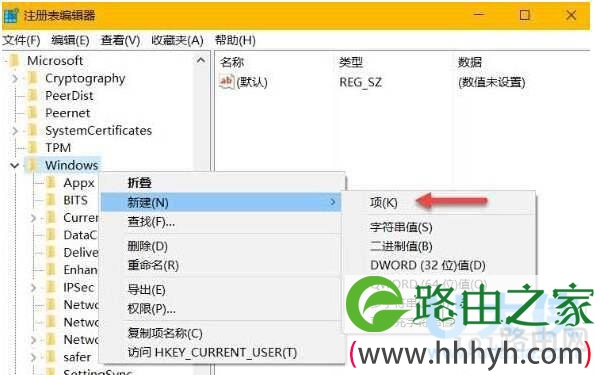Click the tree scrollbar up arrow
595x375 pixels.
(x=201, y=61)
